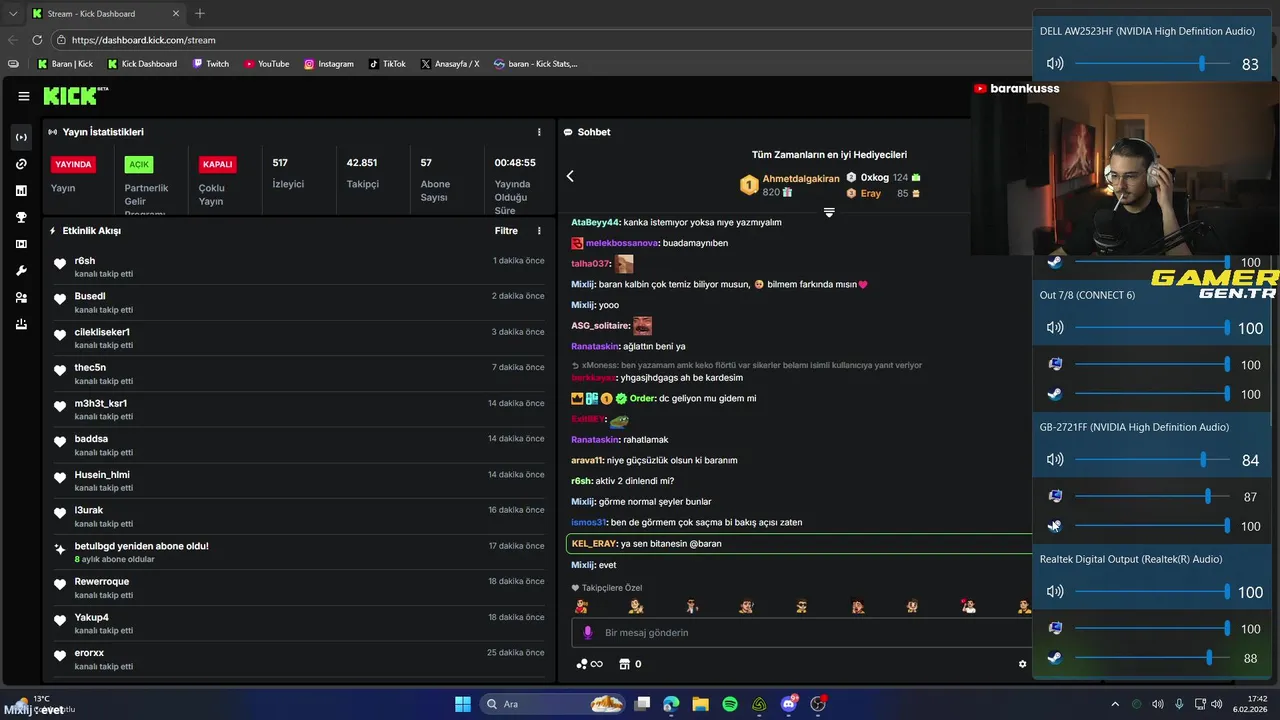This screenshot has width=1280, height=720.
Task: Open the Filtre dropdown in activity feed
Action: pos(506,231)
